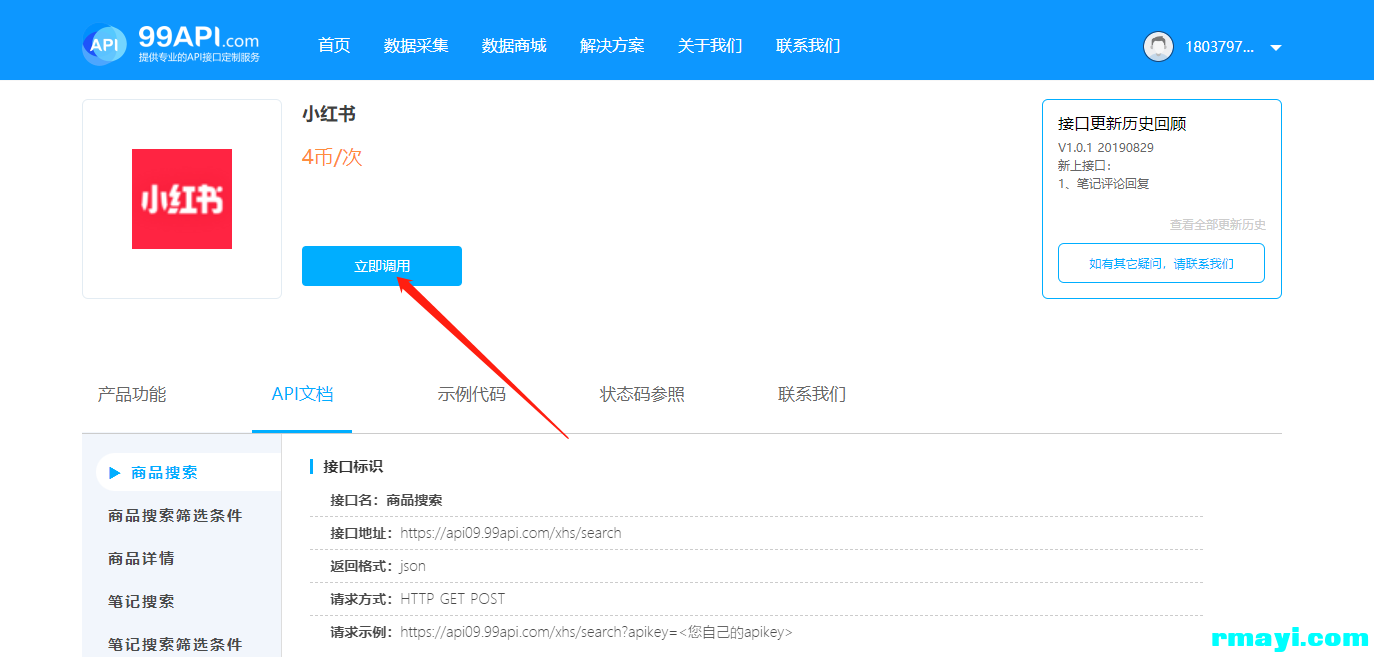
Task: Switch to the 示例代码 tab
Action: coord(472,394)
